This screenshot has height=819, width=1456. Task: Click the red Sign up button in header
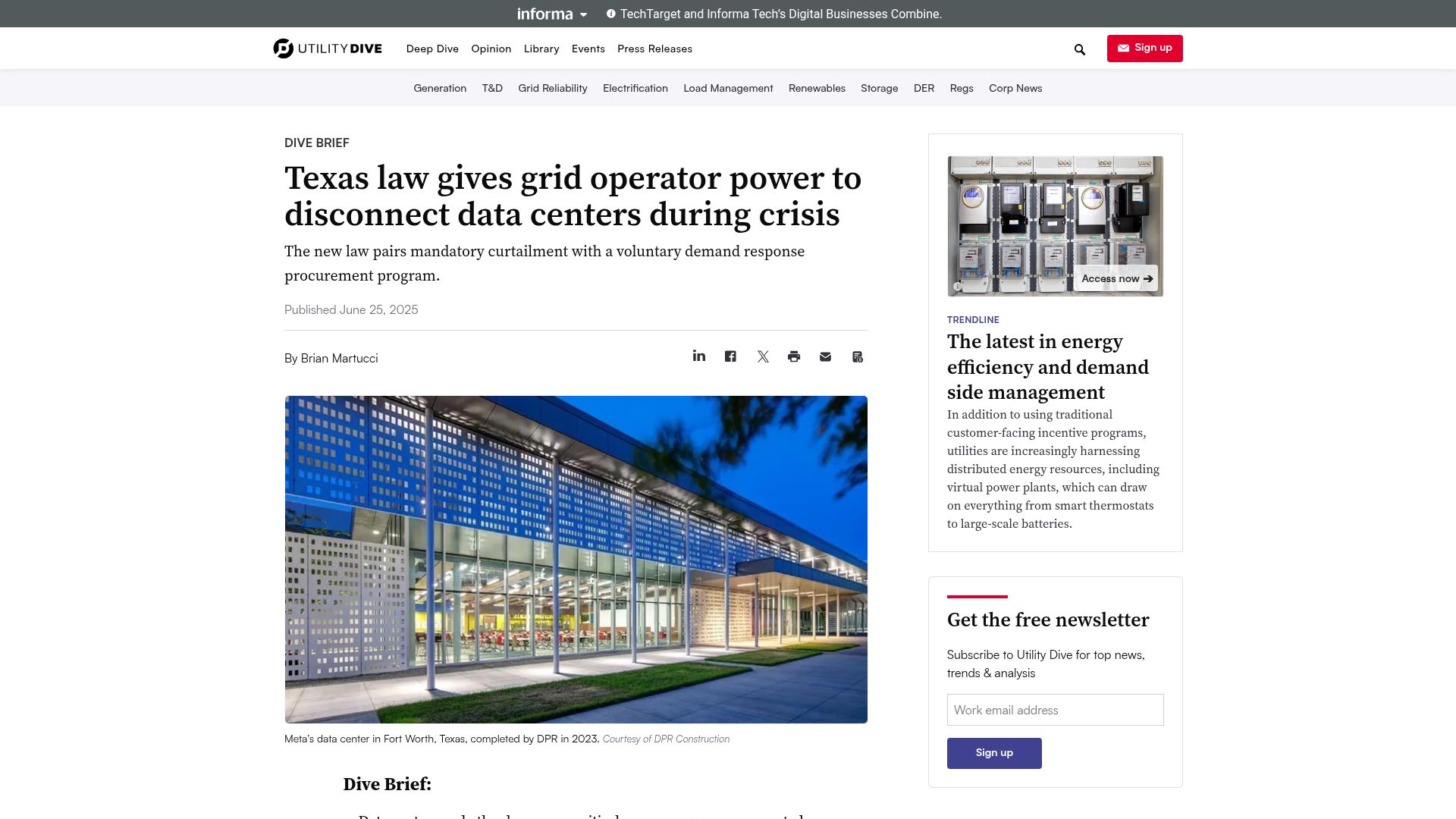[1144, 48]
